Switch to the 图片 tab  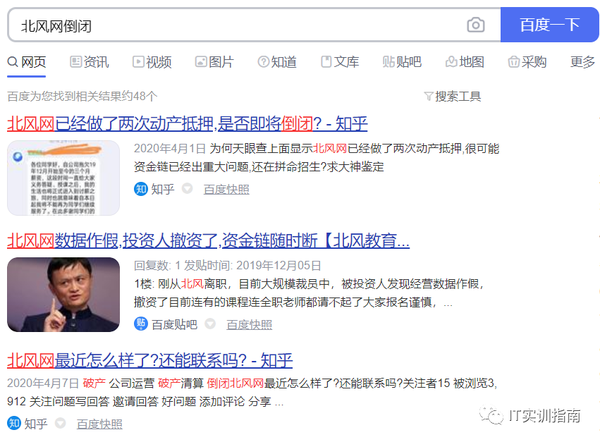pos(215,62)
